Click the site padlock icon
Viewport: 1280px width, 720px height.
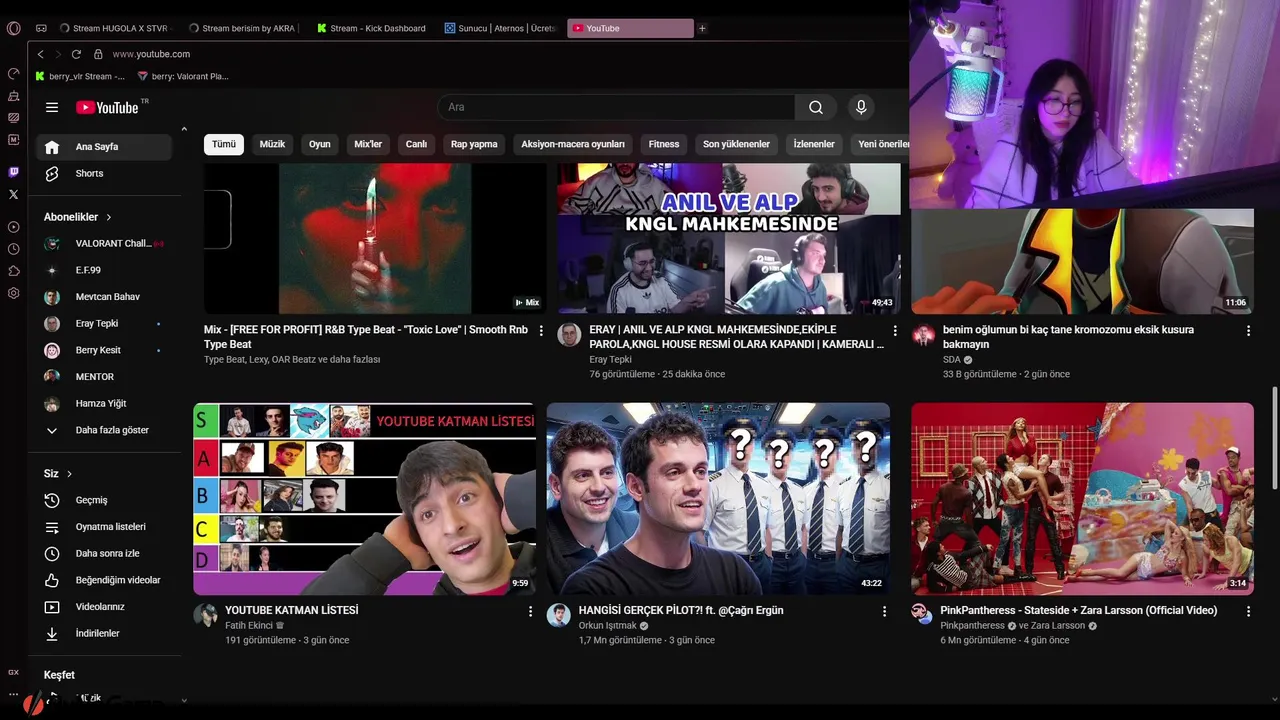click(98, 54)
